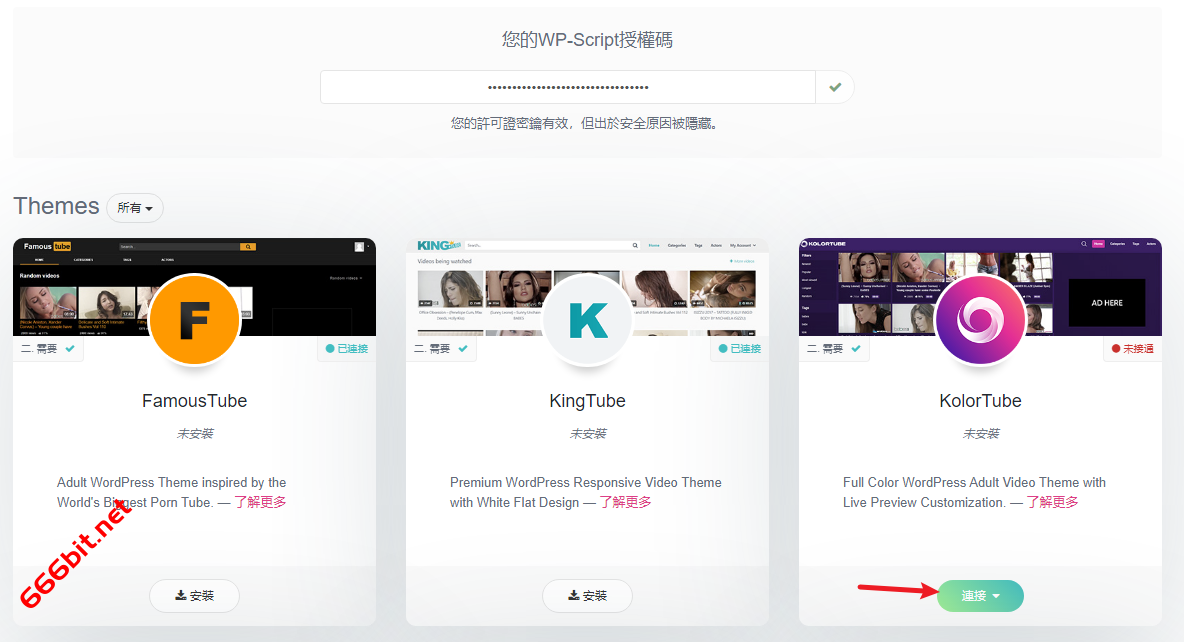
Task: Click the green checkmark beside the license key
Action: pos(834,87)
